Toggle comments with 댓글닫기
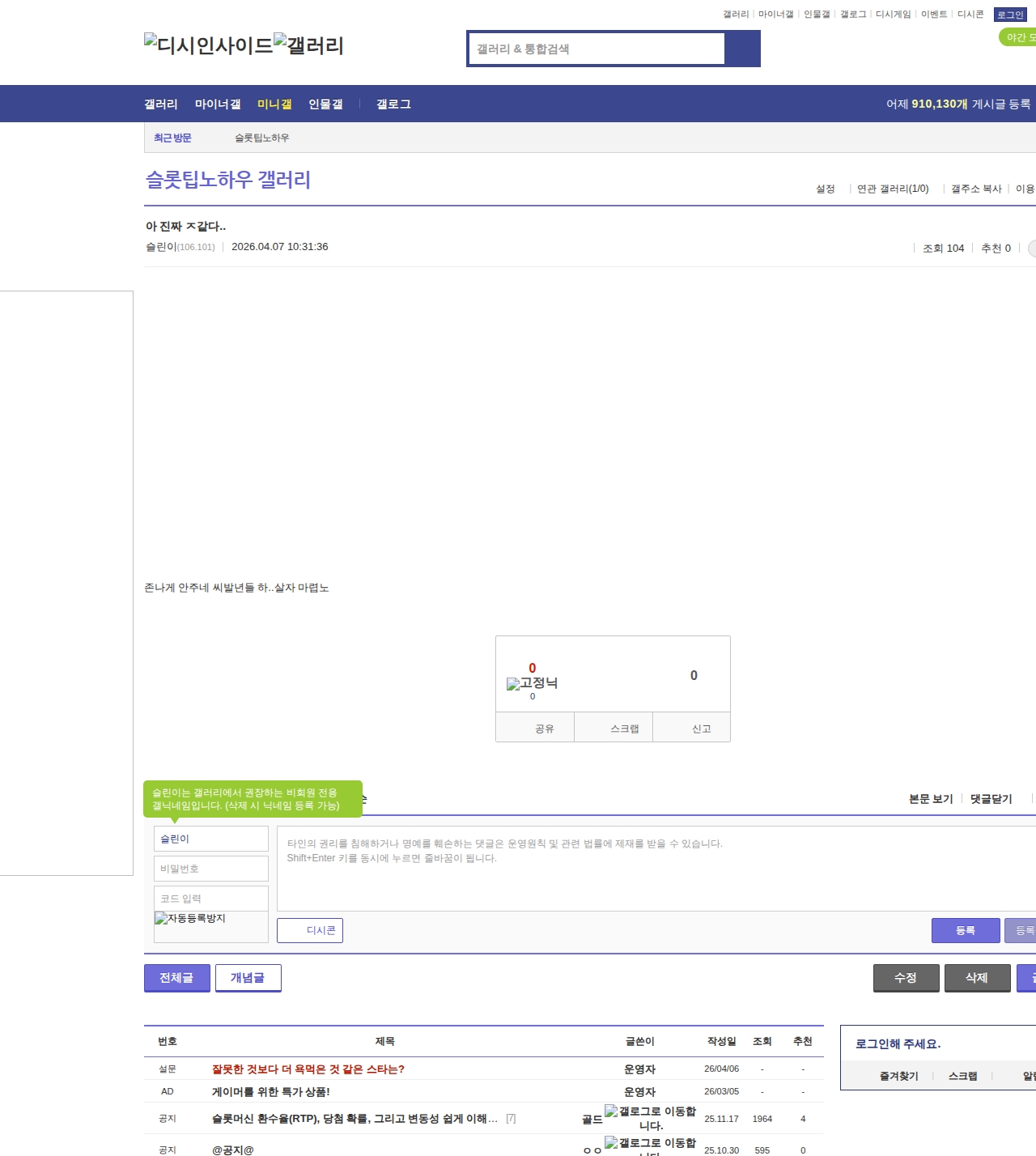Image resolution: width=1036 pixels, height=1156 pixels. pyautogui.click(x=991, y=799)
